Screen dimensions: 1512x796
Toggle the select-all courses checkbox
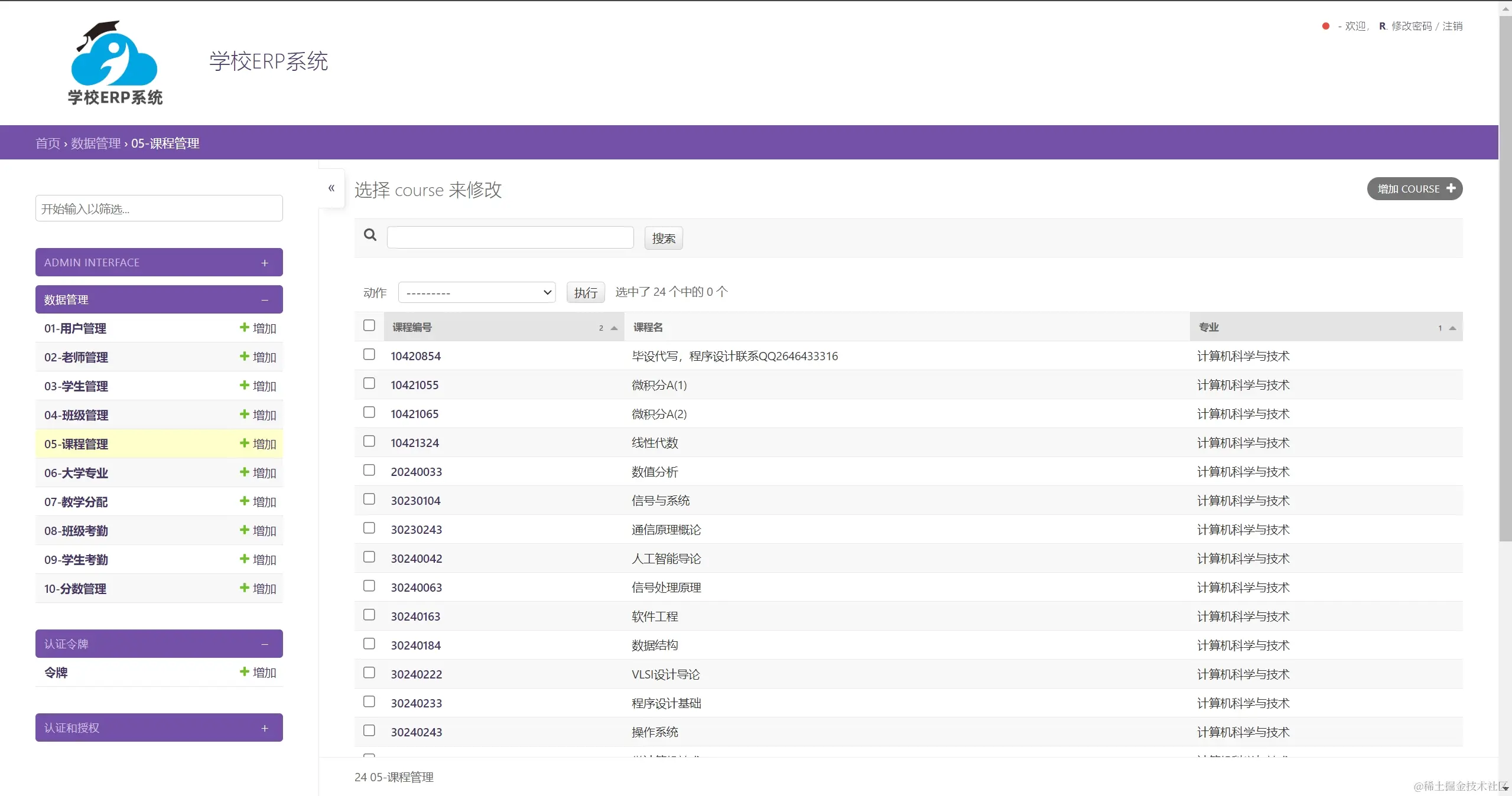coord(369,325)
